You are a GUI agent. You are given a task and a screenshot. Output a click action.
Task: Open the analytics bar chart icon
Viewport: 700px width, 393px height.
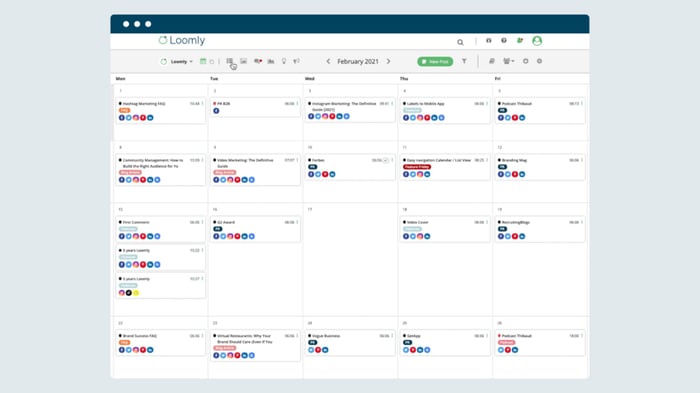click(271, 61)
